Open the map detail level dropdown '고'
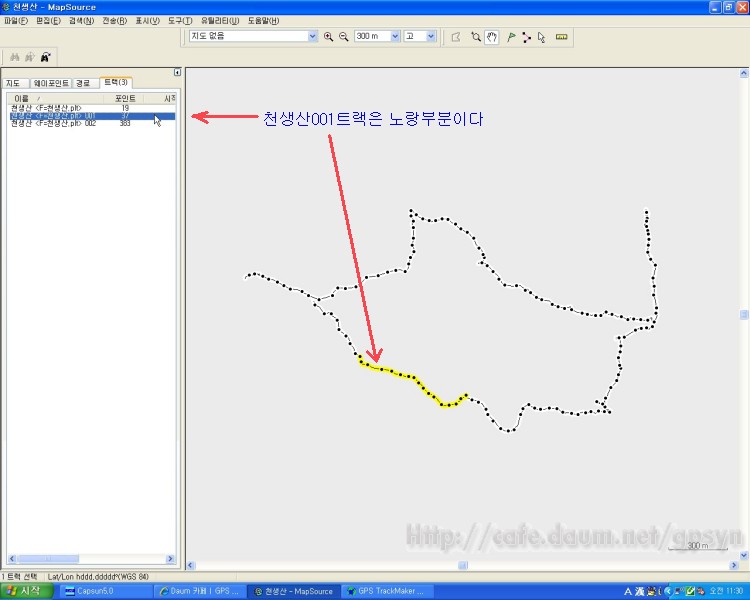Screen dimensions: 750x600 pyautogui.click(x=431, y=36)
